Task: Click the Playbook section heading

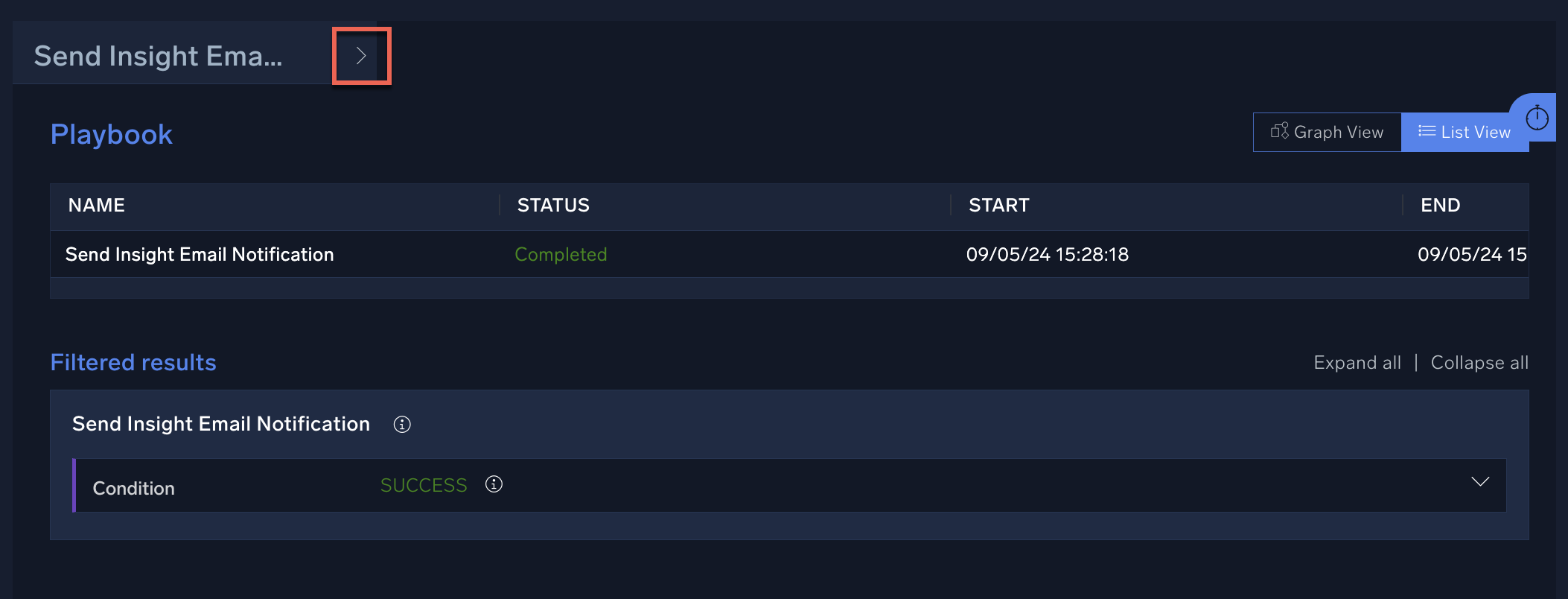Action: 112,135
